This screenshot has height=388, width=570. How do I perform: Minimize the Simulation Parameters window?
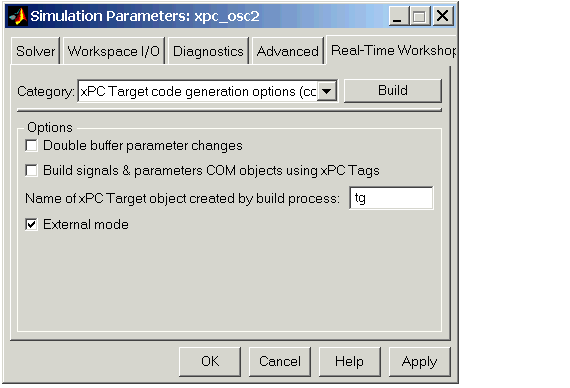coord(398,16)
